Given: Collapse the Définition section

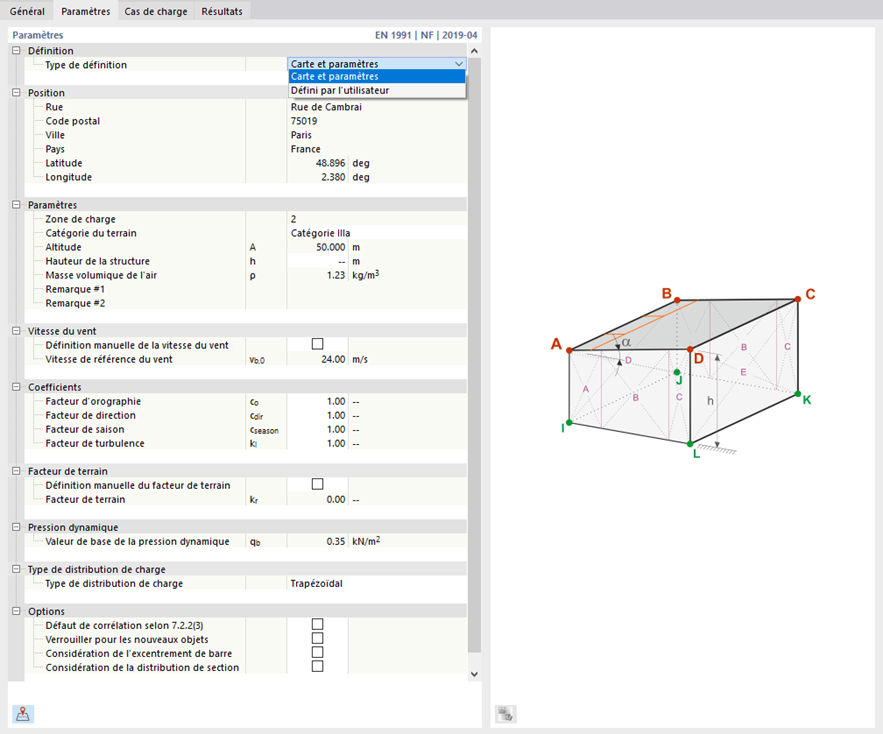Looking at the screenshot, I should (16, 50).
